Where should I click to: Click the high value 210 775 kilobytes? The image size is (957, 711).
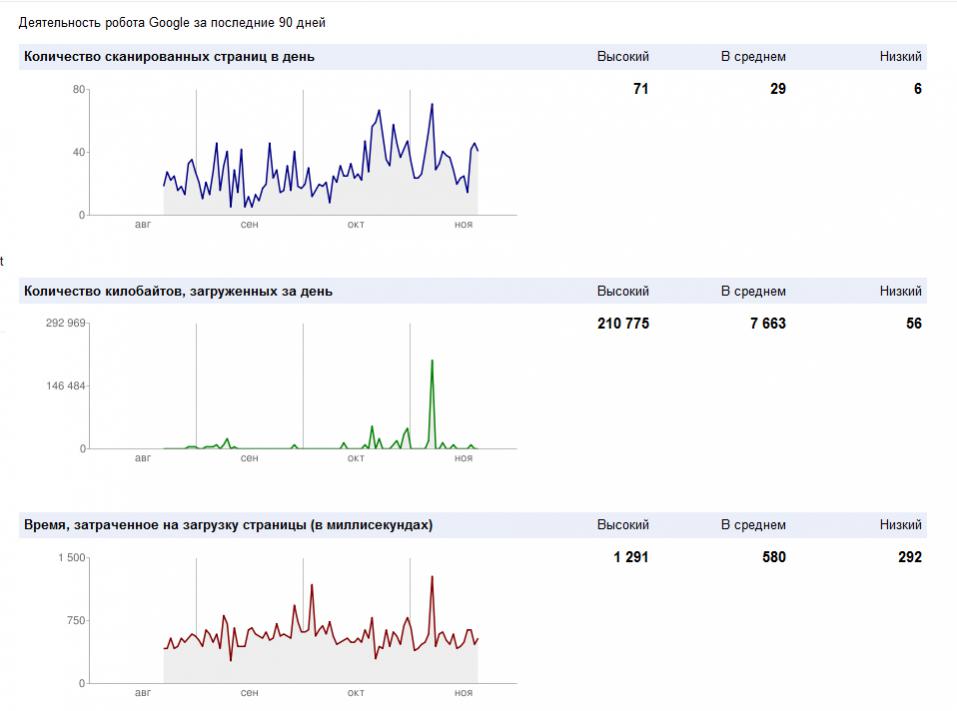click(622, 323)
